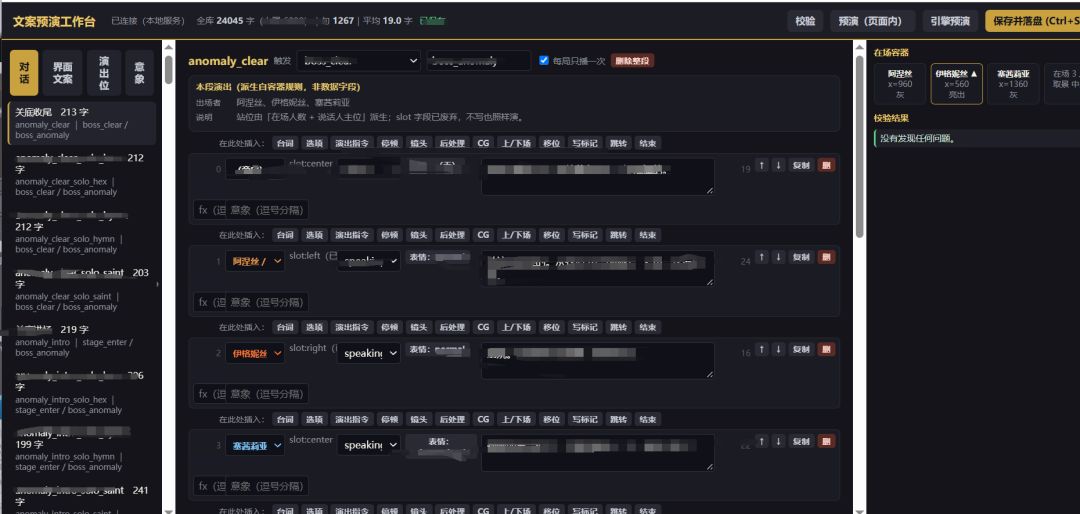The width and height of the screenshot is (1080, 514).
Task: Move dialogue line 2 down with arrow
Action: pos(778,349)
